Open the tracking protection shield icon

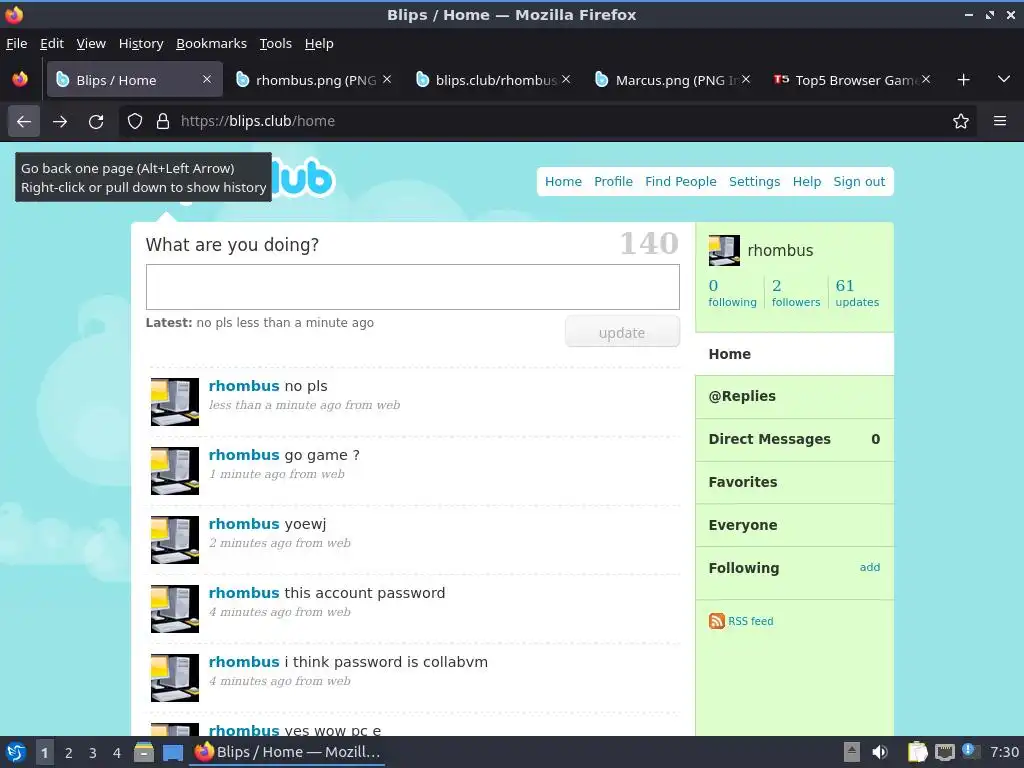click(x=135, y=121)
